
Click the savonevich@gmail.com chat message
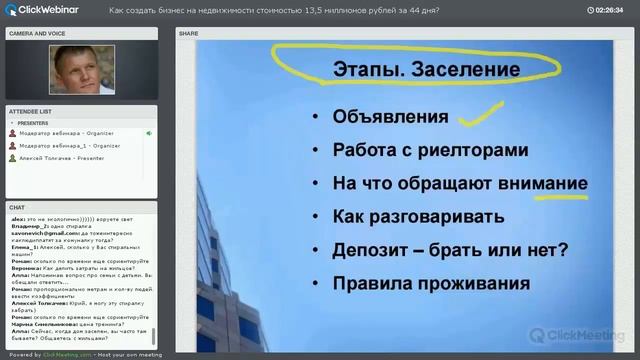(72, 237)
